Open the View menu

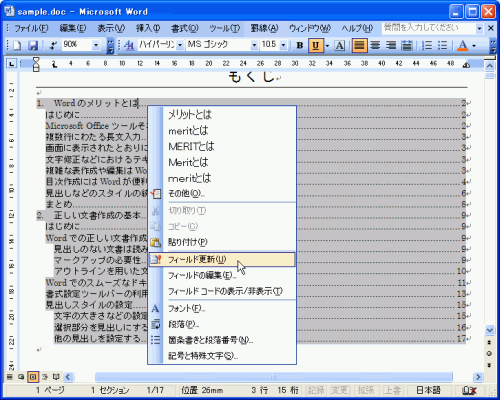click(111, 28)
